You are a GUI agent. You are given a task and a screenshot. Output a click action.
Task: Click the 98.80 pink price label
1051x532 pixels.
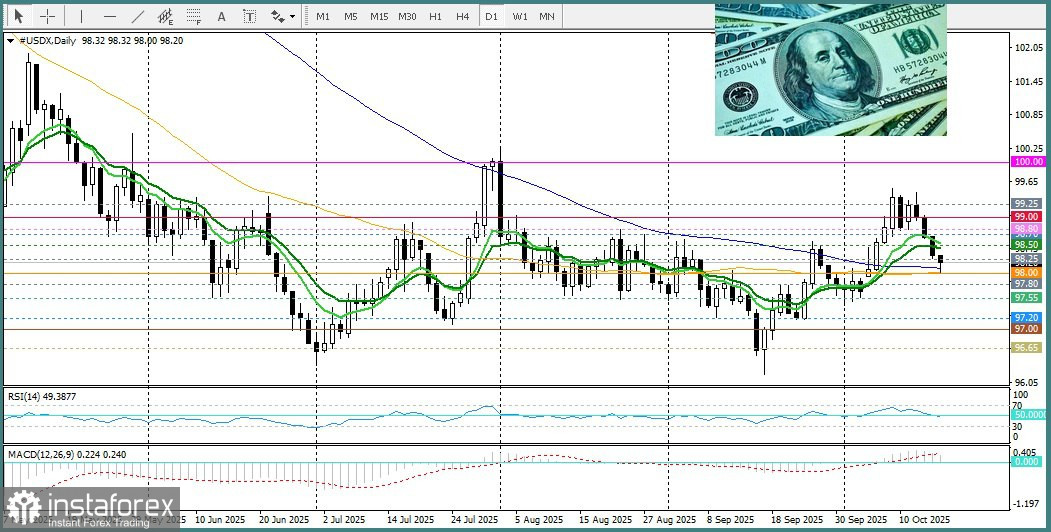(x=1028, y=228)
